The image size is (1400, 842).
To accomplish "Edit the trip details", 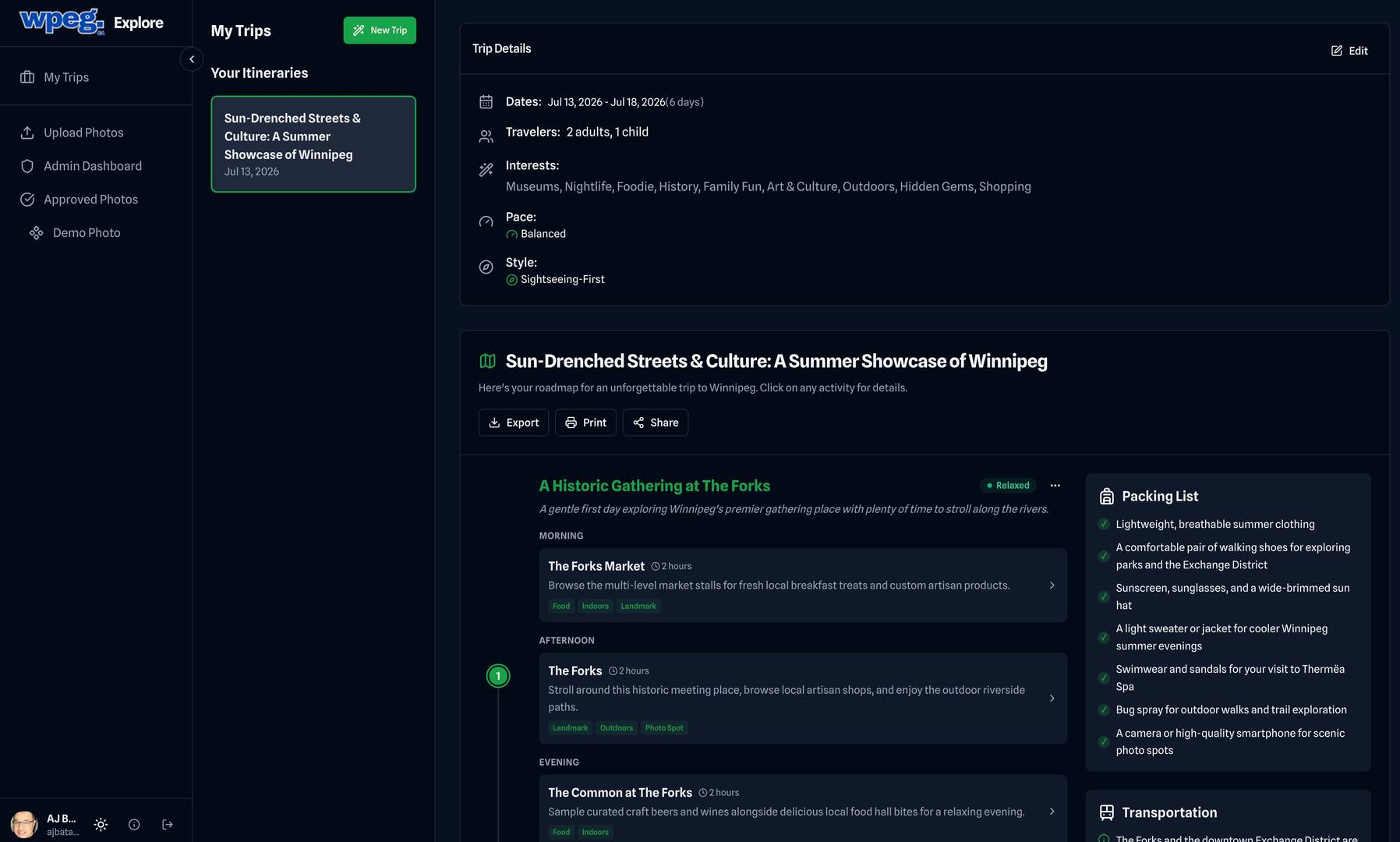I will pos(1349,51).
